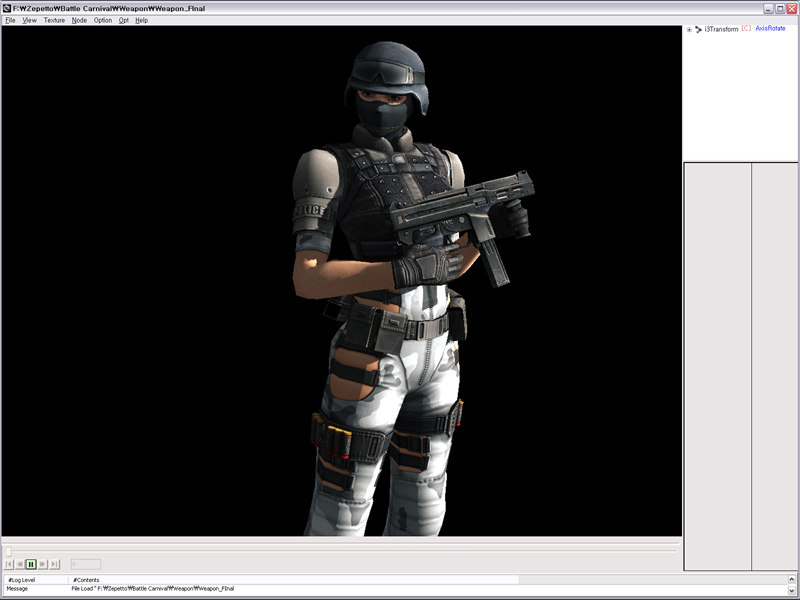The image size is (800, 600).
Task: Click the i3Transform node icon
Action: point(698,29)
